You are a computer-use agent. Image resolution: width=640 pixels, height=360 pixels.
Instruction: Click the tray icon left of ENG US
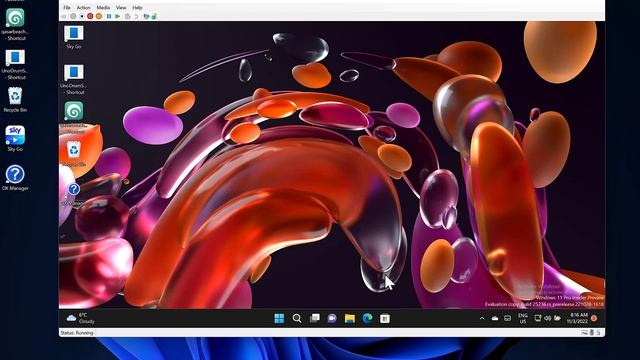pyautogui.click(x=507, y=318)
